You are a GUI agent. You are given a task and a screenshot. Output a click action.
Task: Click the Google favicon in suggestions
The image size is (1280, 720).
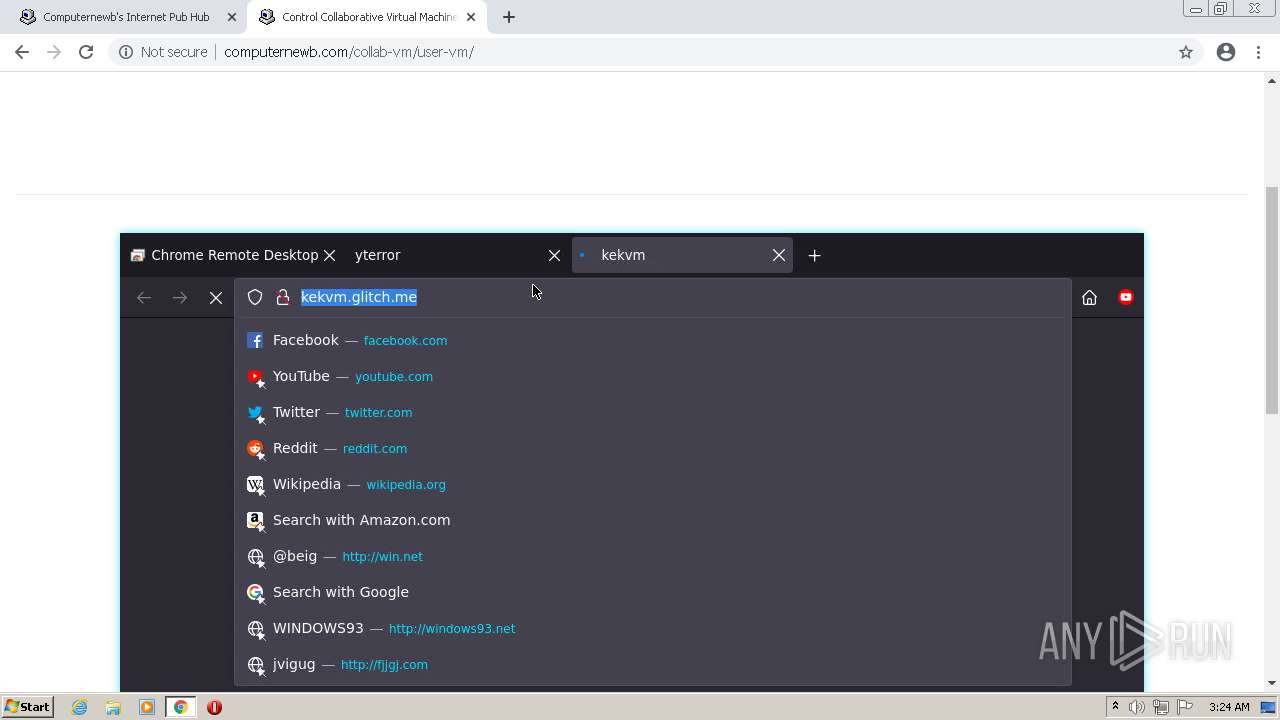[255, 592]
